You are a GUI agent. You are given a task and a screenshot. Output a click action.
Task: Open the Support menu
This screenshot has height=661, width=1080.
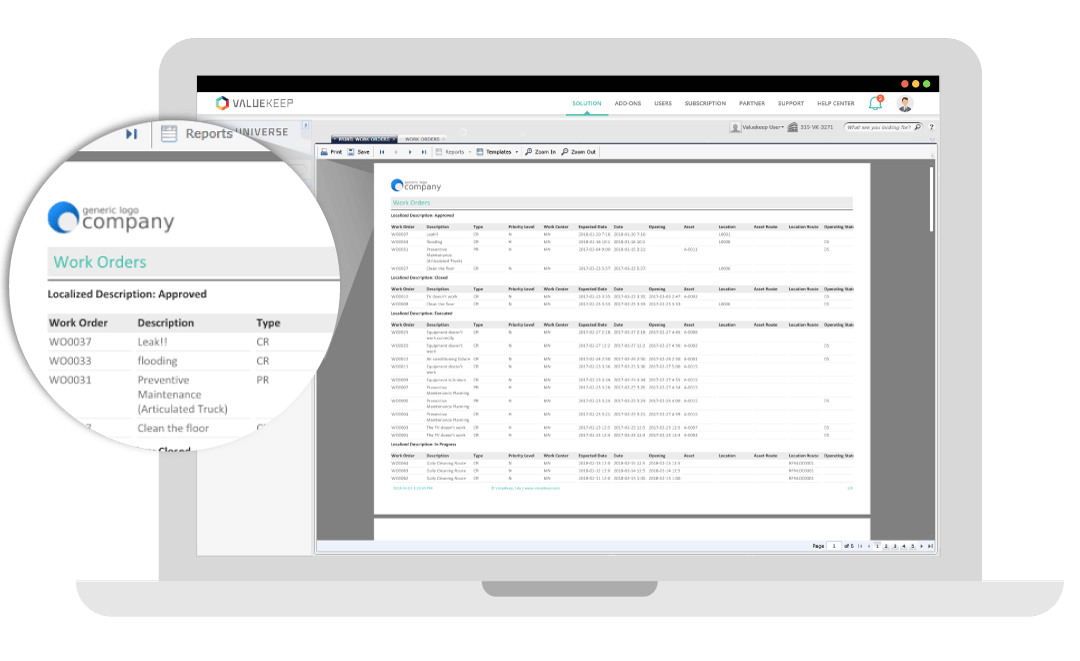click(791, 103)
